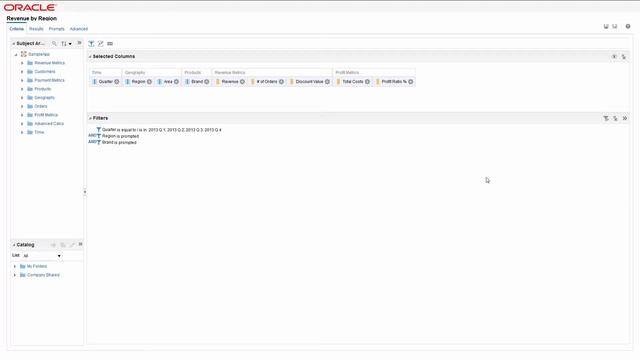This screenshot has height=360, width=640.
Task: Click the third toolbar icon beside edit
Action: (110, 44)
